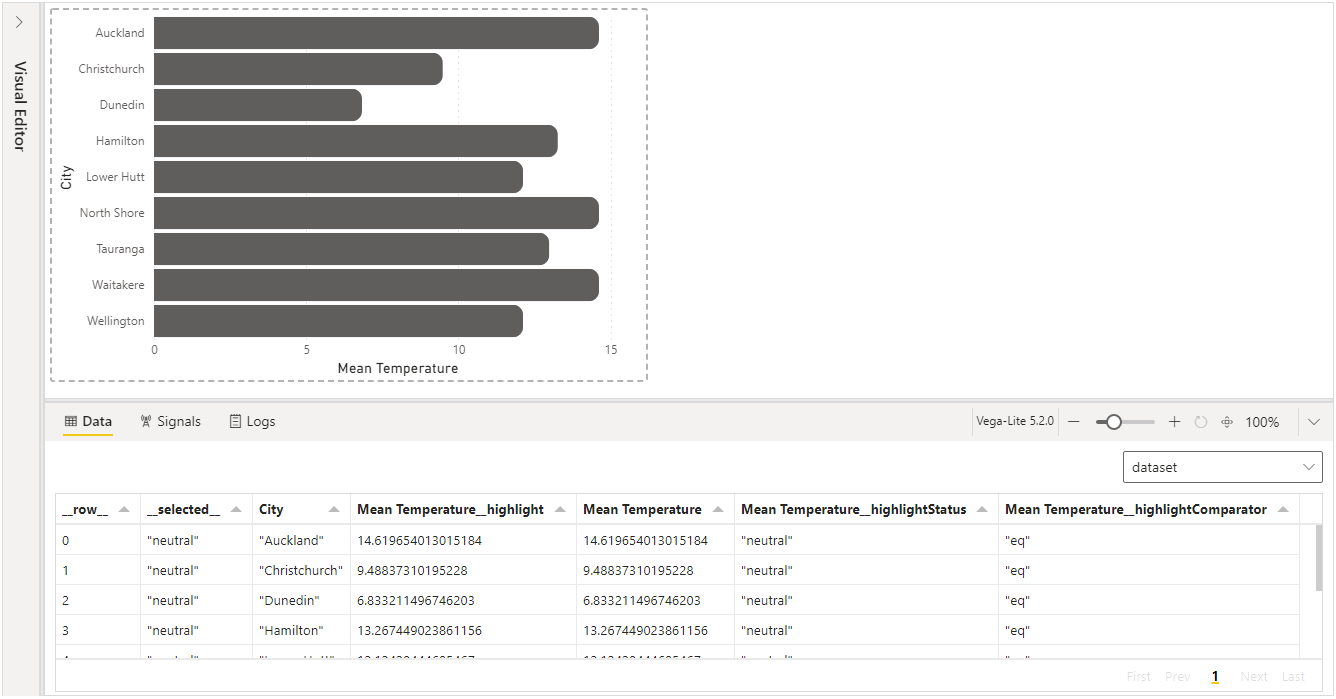The image size is (1336, 699).
Task: Sort Mean Temperature__highlightStatus column via its arrow
Action: click(x=982, y=509)
